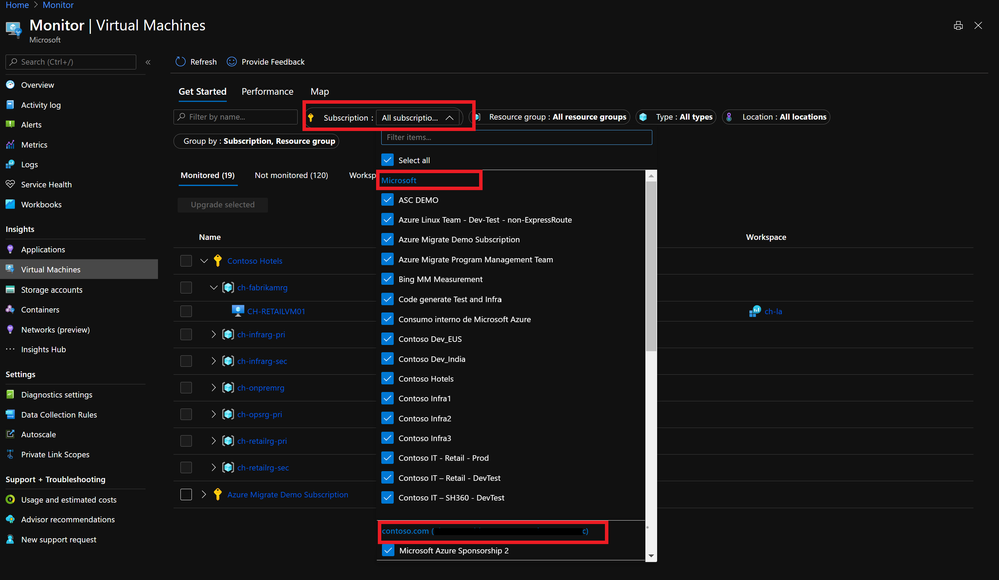The width and height of the screenshot is (999, 580).
Task: Open the Resource group filter
Action: click(x=552, y=117)
